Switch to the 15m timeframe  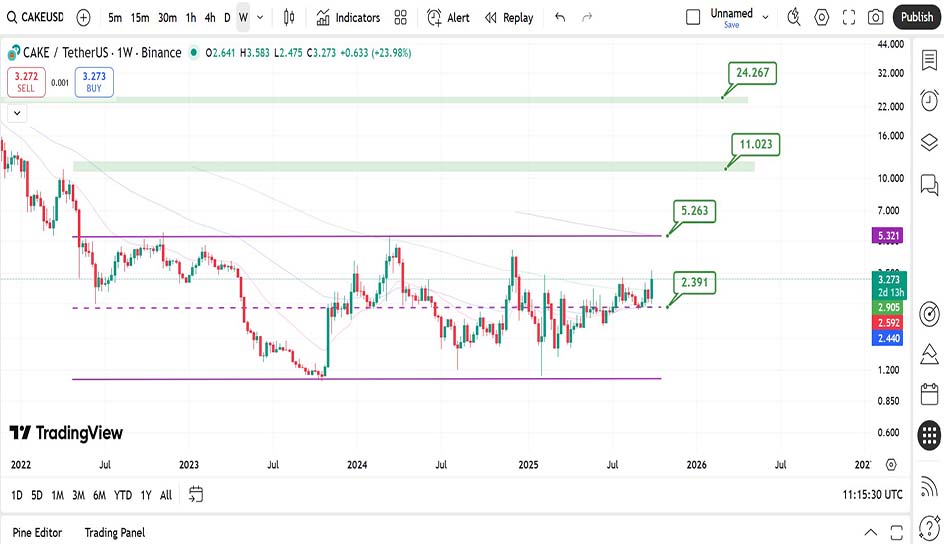coord(140,17)
